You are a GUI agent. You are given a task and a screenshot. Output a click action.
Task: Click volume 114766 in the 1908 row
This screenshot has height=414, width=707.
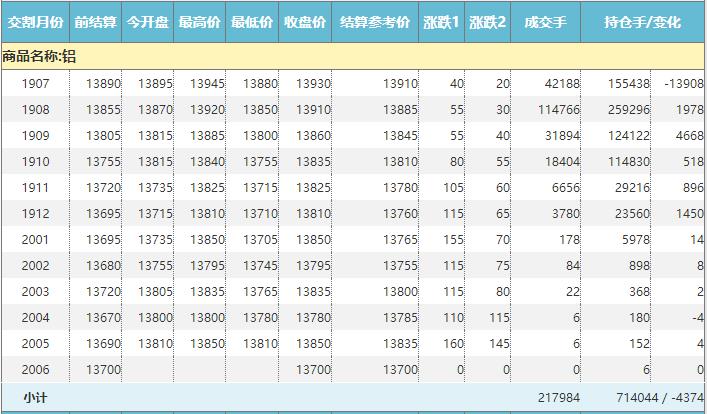point(558,110)
